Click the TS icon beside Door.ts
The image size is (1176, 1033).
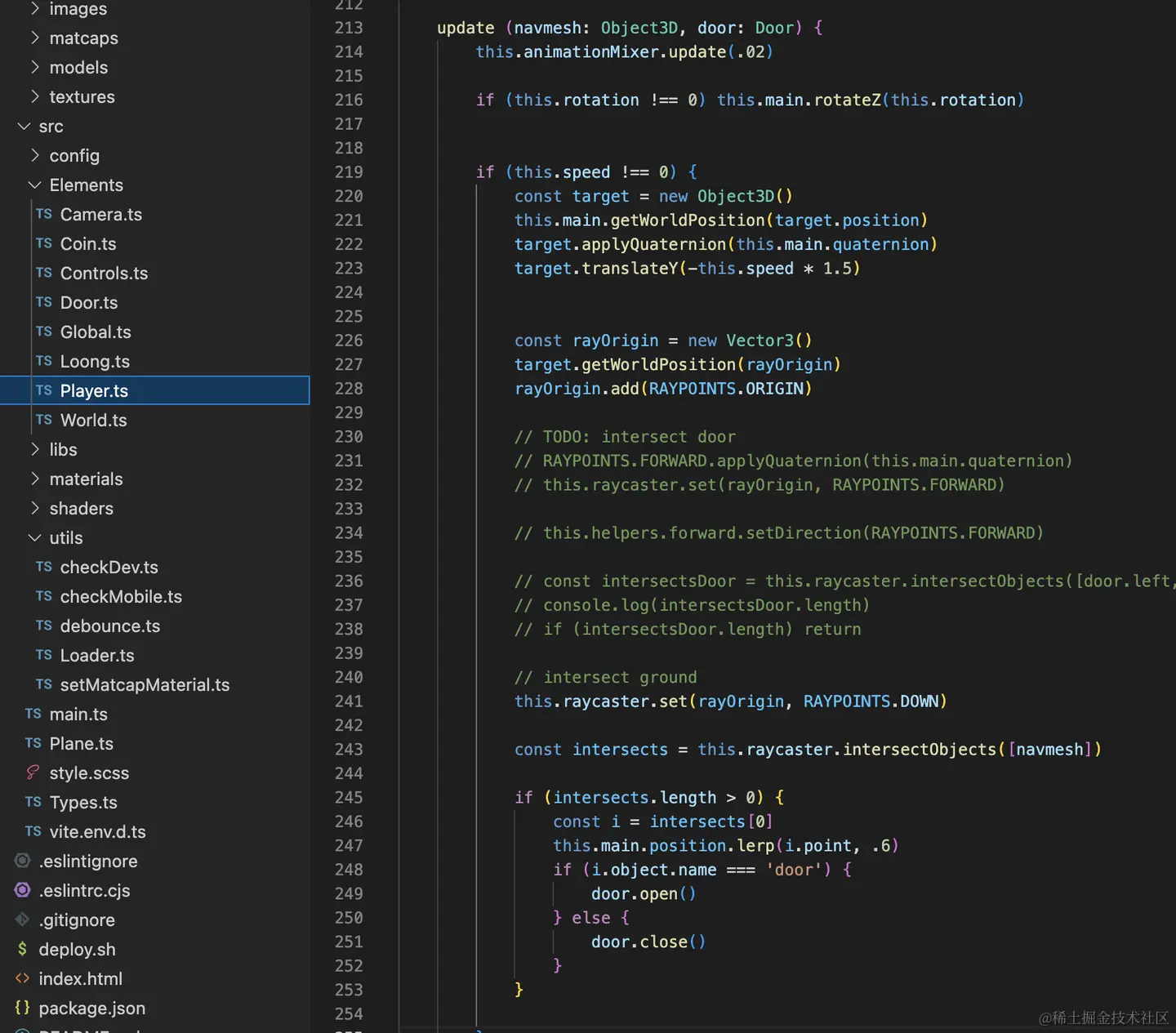(44, 302)
